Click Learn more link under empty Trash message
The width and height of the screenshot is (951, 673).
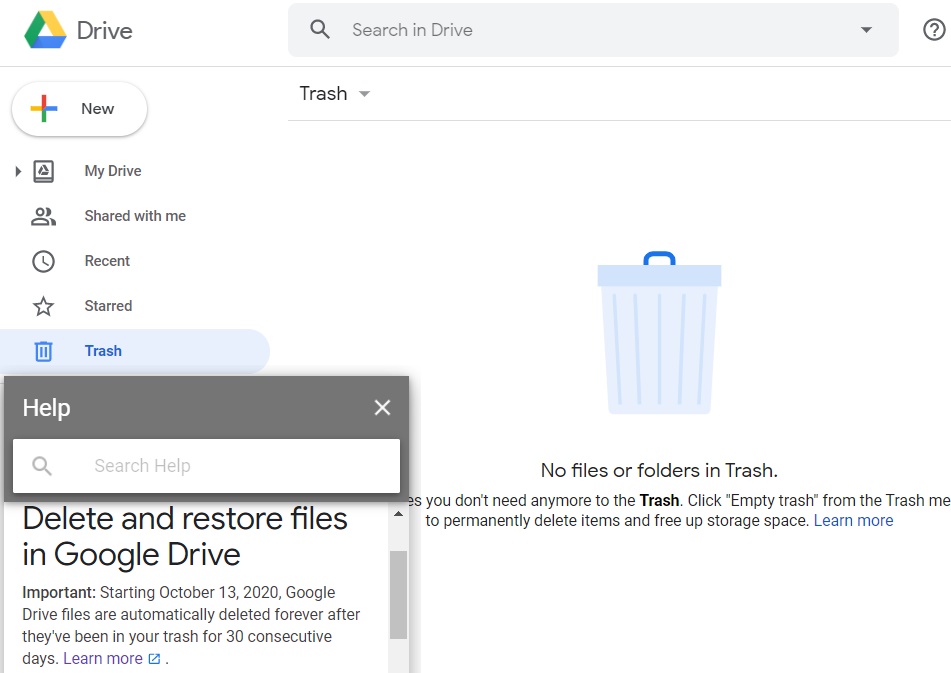tap(853, 520)
